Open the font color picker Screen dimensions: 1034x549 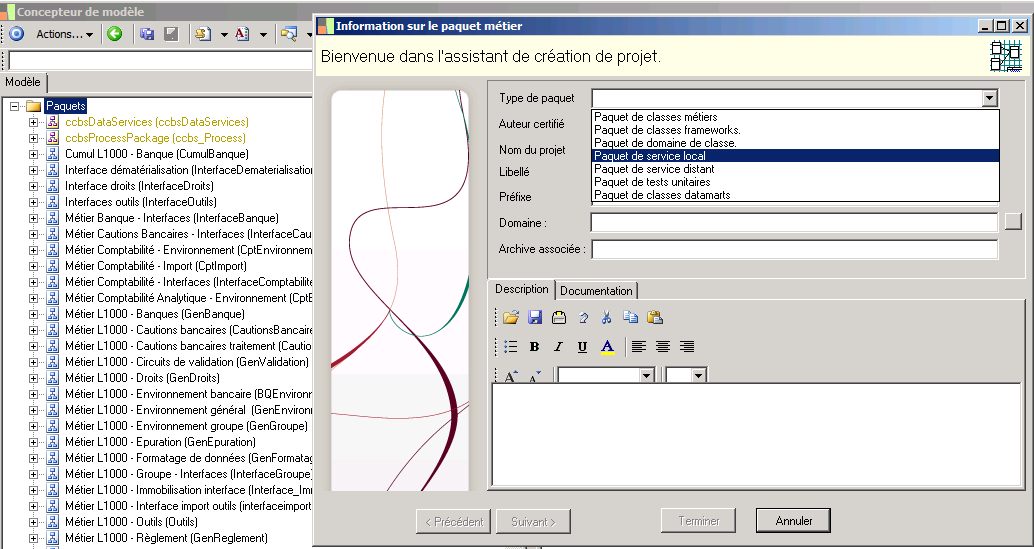(607, 347)
